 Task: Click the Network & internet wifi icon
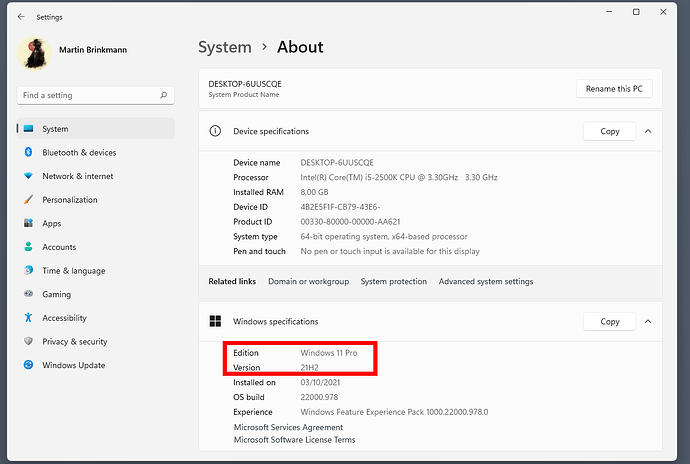point(29,176)
